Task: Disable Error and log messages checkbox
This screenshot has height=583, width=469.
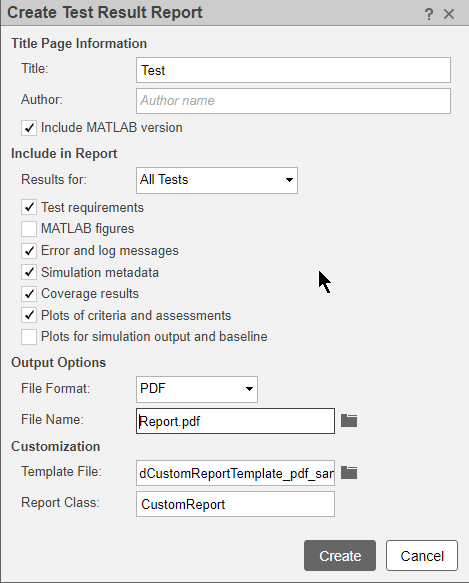Action: pyautogui.click(x=29, y=251)
